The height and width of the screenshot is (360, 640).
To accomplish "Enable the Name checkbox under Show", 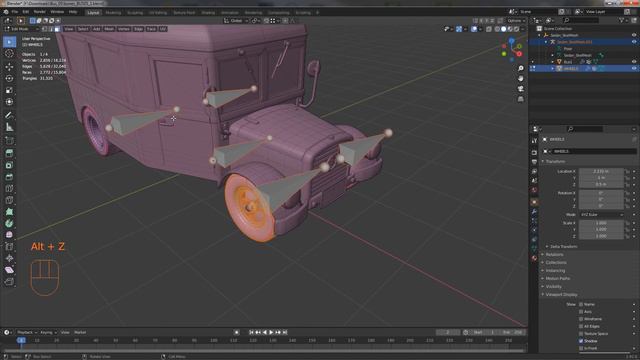I will click(581, 304).
